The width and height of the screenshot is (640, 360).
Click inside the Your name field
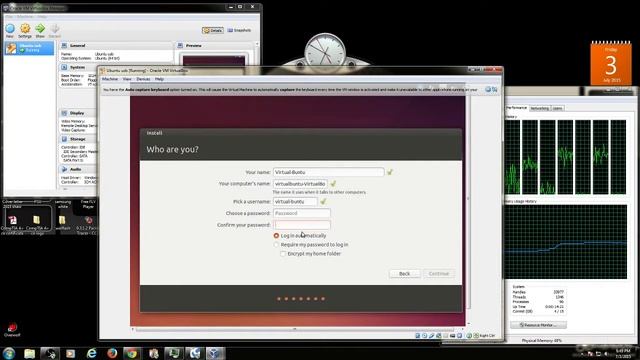click(329, 172)
